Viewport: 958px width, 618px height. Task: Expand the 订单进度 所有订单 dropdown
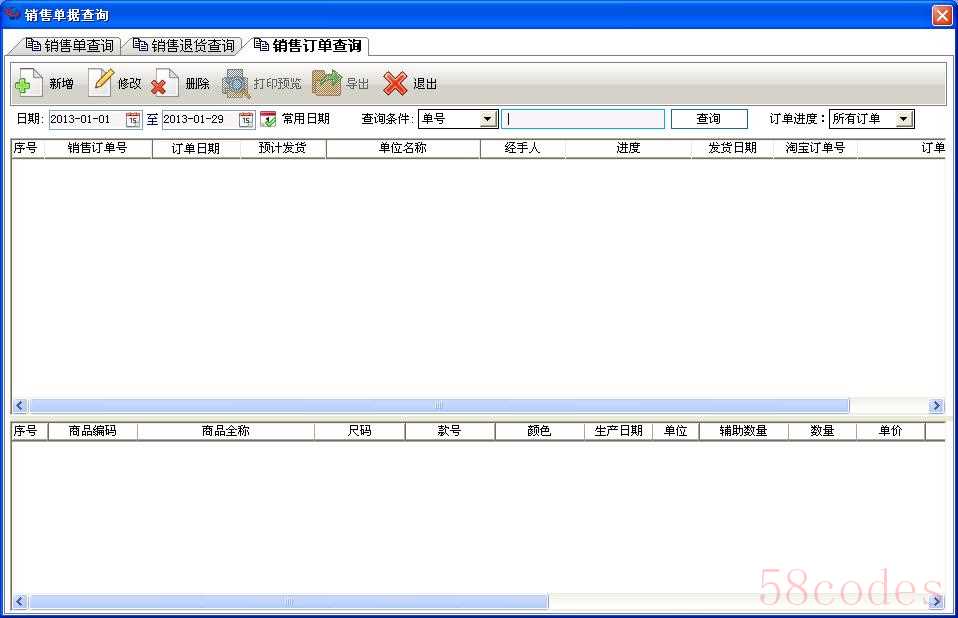pos(903,119)
